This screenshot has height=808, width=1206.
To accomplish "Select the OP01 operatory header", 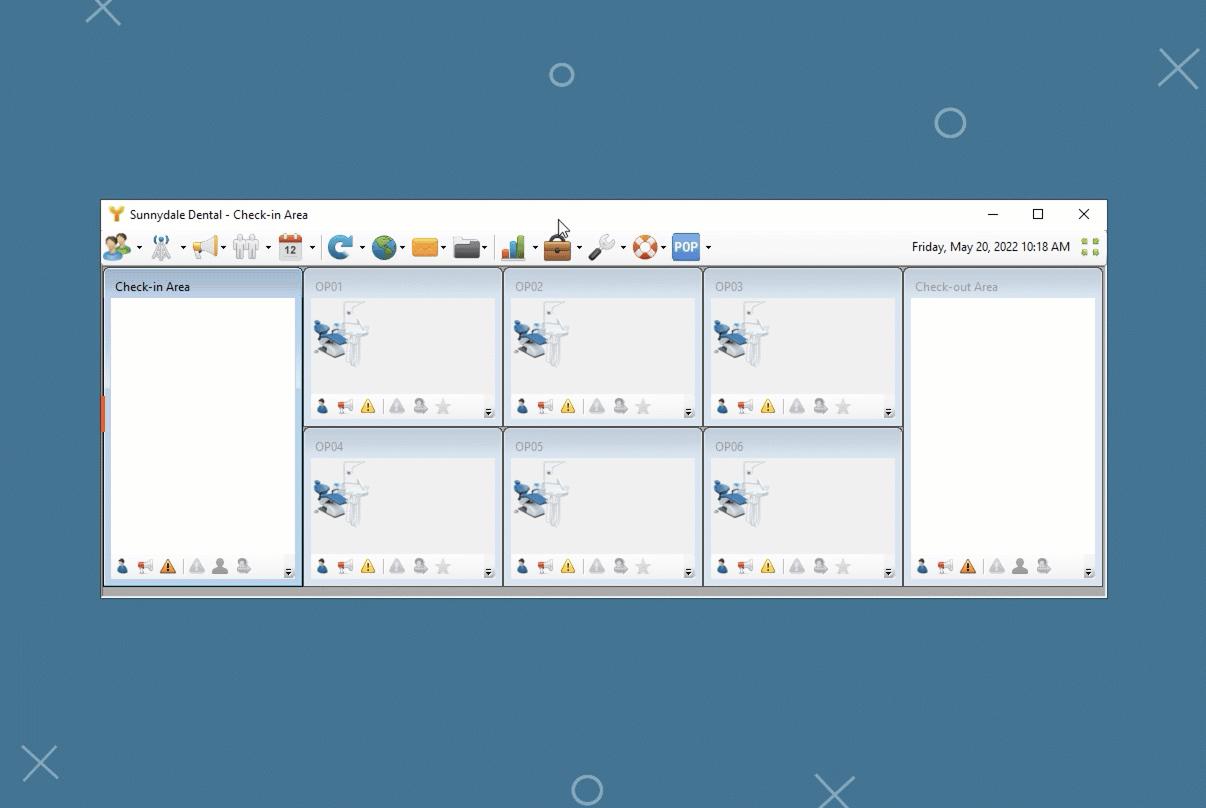I will point(403,286).
